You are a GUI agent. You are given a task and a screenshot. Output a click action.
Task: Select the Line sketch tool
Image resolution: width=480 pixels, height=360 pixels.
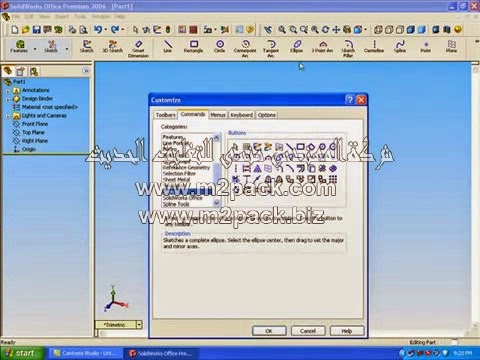(168, 46)
